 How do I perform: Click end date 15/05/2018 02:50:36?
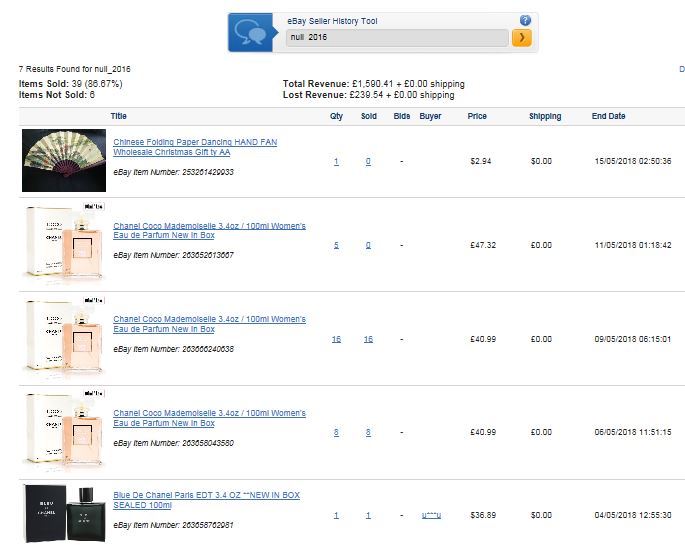pos(633,161)
